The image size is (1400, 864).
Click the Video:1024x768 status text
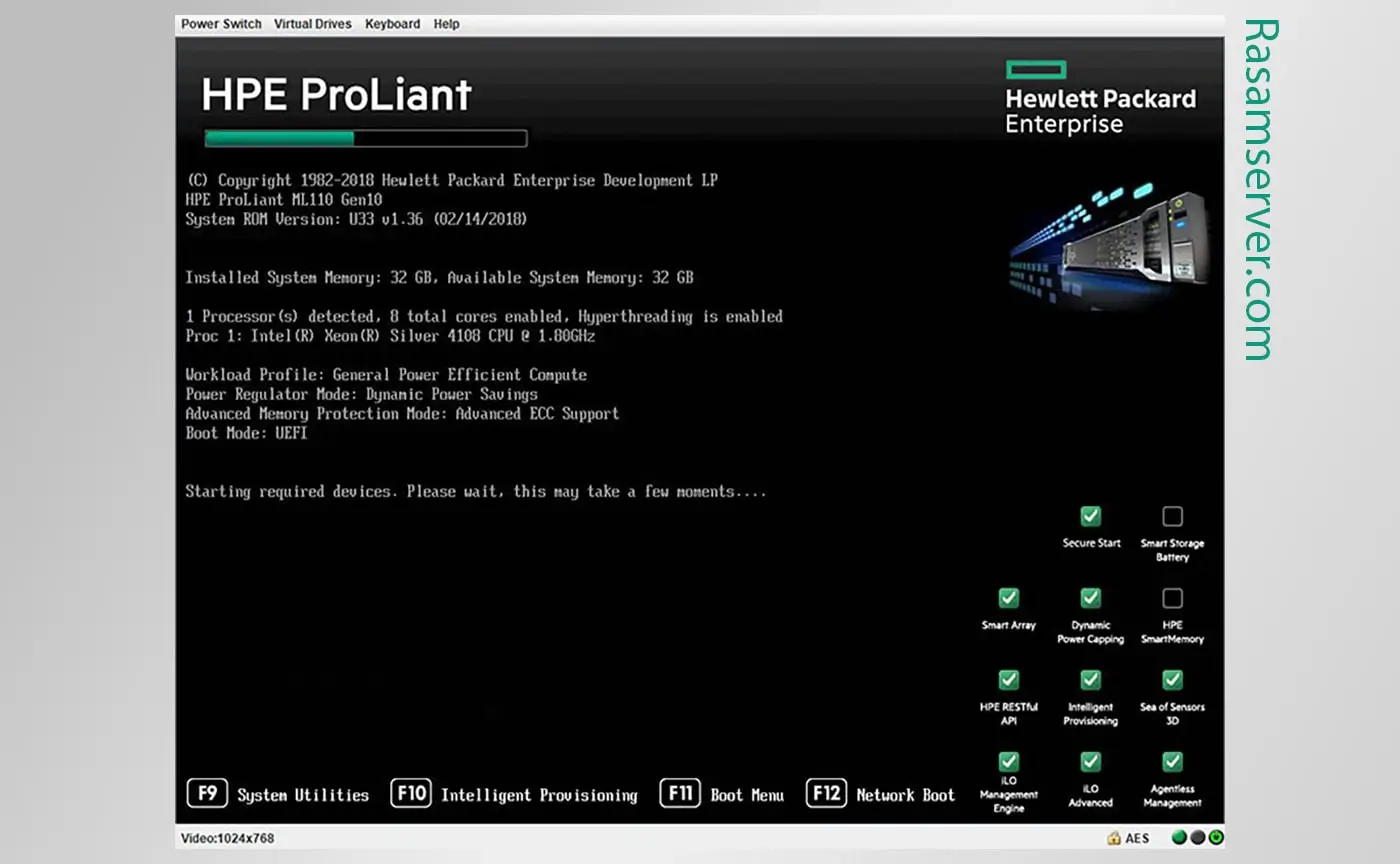click(227, 838)
